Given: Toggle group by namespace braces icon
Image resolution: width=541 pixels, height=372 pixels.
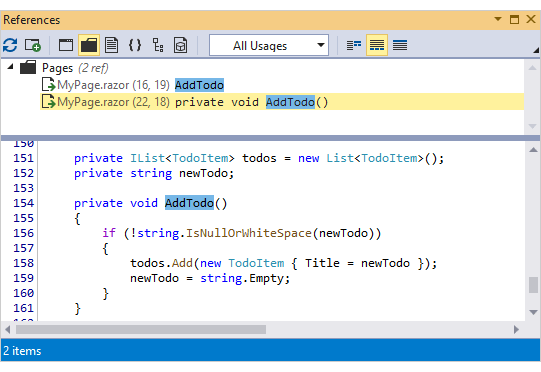Looking at the screenshot, I should point(135,45).
